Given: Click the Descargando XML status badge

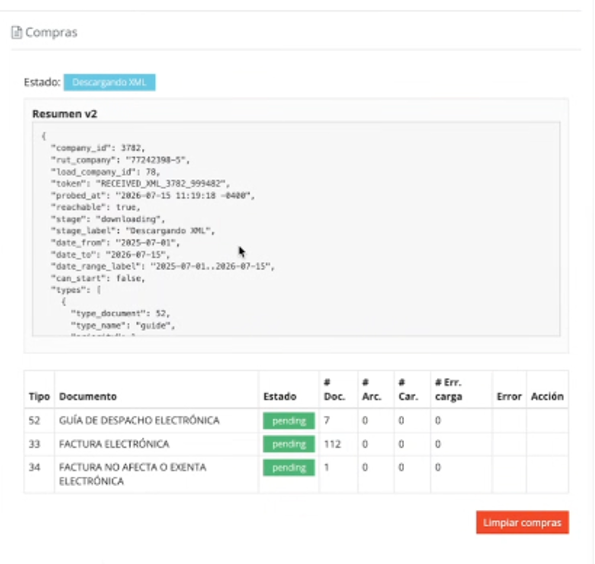Looking at the screenshot, I should point(109,82).
